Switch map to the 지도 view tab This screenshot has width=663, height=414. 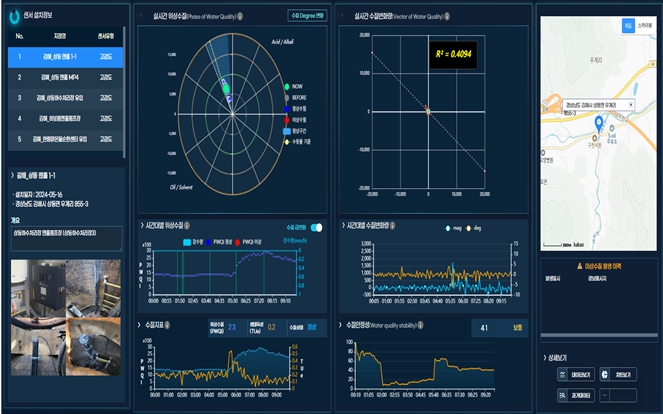(628, 27)
